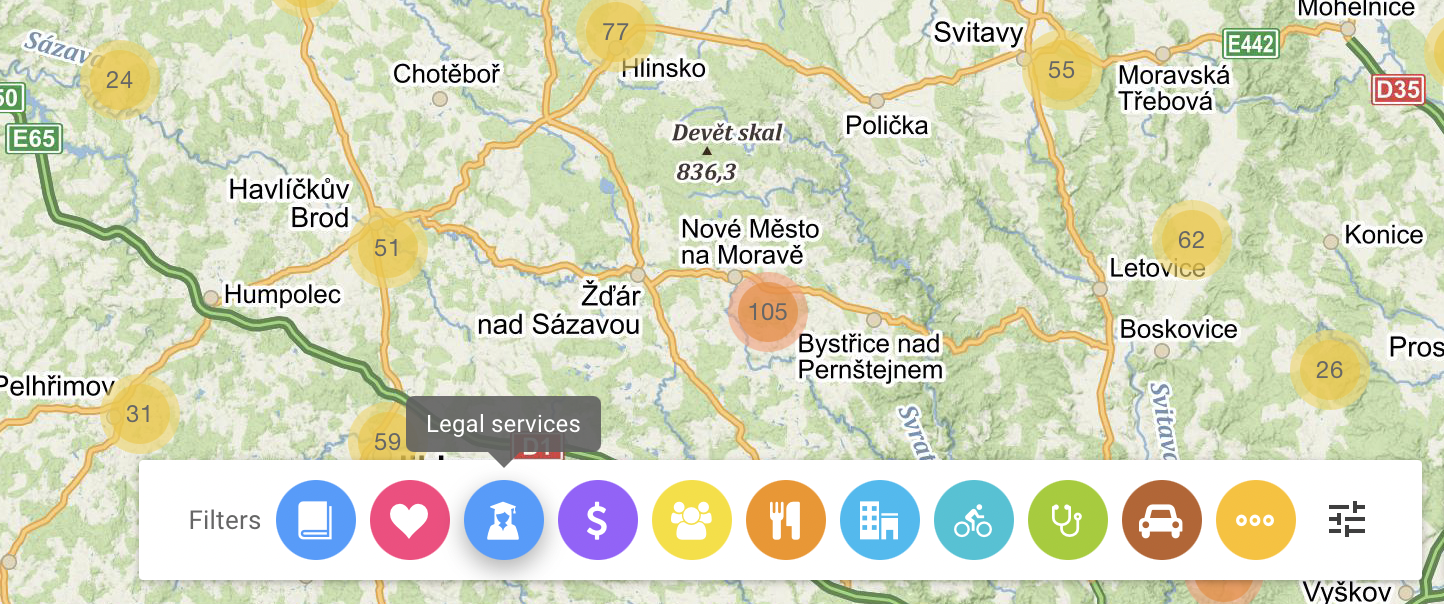Toggle the green stethoscope health filter

click(1068, 520)
